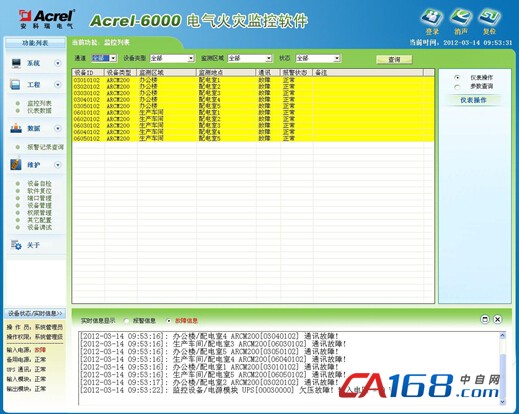519x414 pixels.
Task: Sort by 监测区域 column header
Action: (x=167, y=73)
